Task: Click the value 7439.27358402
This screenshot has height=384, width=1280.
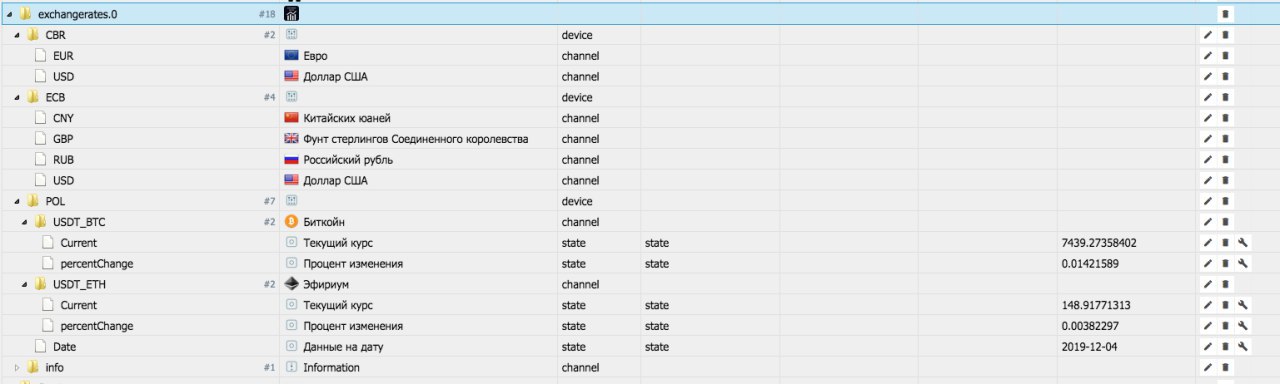Action: point(1100,243)
